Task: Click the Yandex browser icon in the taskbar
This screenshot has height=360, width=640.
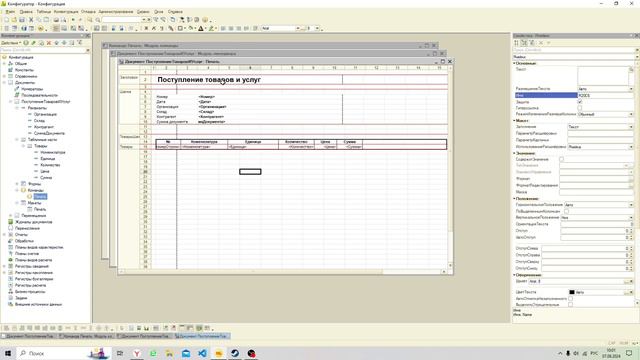Action: (137, 353)
